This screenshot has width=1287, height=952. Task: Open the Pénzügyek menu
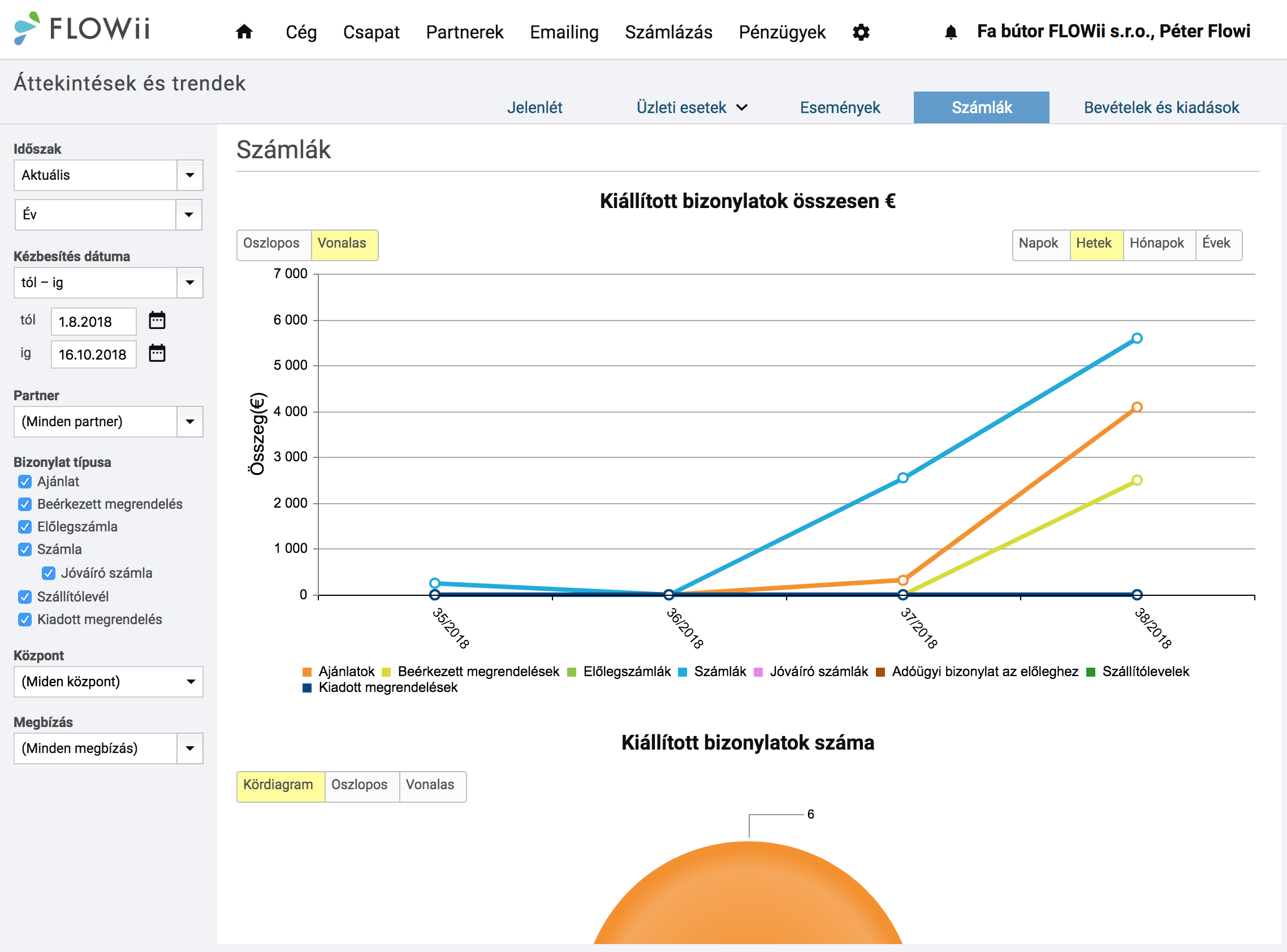click(x=782, y=32)
